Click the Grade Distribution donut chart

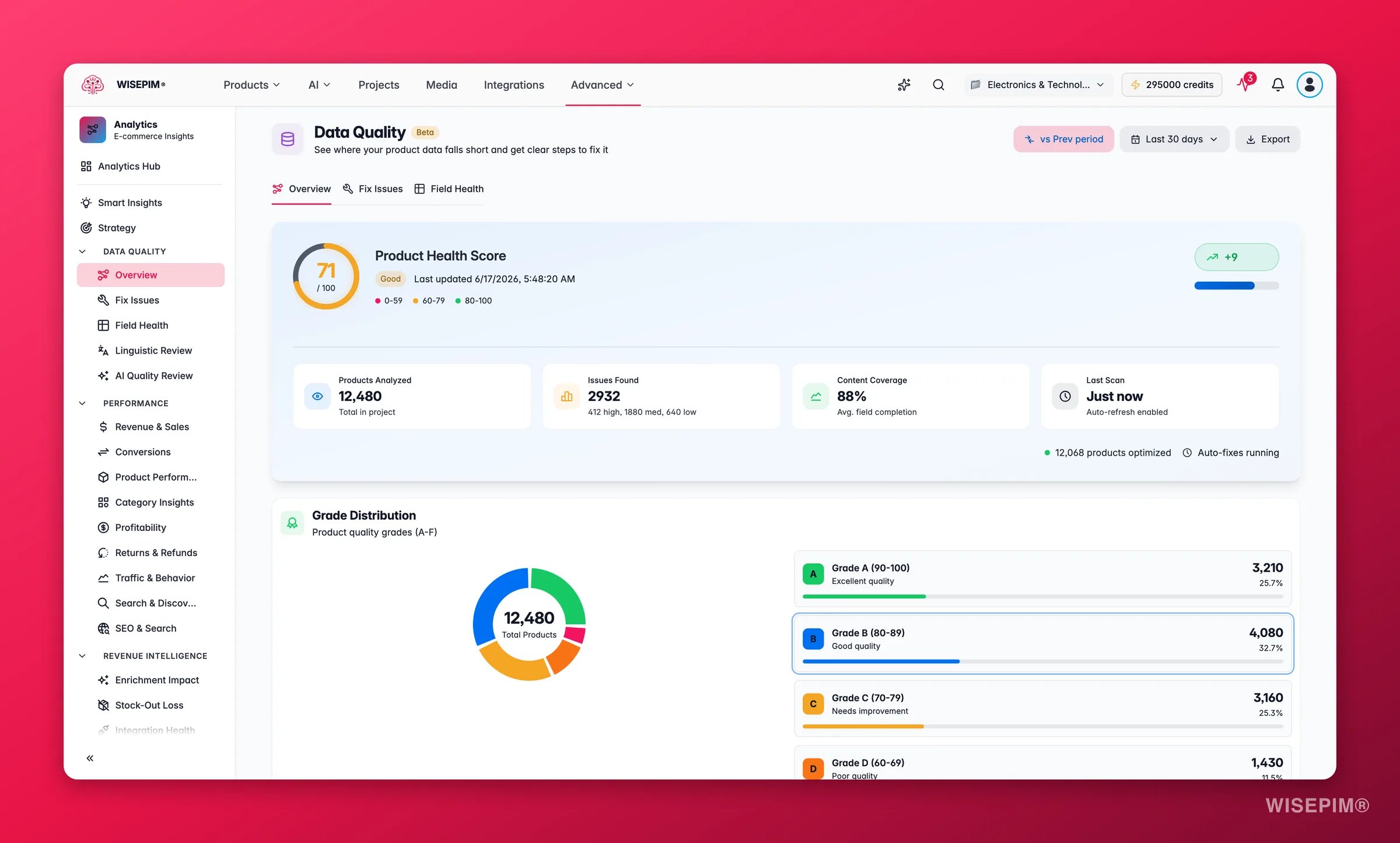click(x=529, y=624)
